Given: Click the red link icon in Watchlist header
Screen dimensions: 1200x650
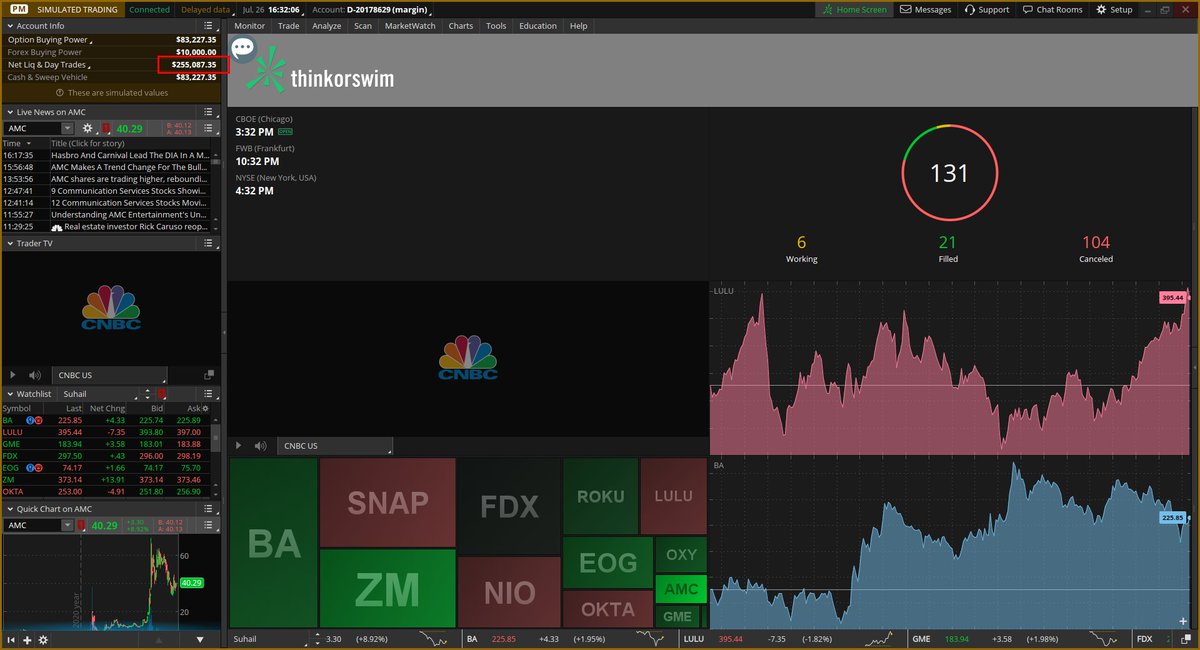Looking at the screenshot, I should tap(162, 394).
